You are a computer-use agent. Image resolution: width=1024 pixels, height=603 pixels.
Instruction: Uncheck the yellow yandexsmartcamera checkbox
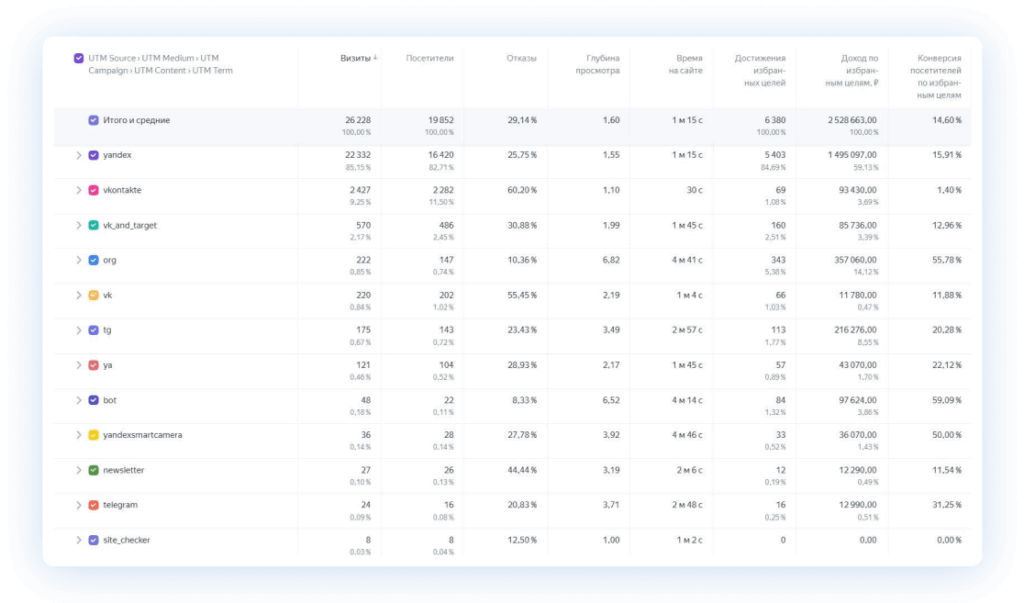point(93,435)
